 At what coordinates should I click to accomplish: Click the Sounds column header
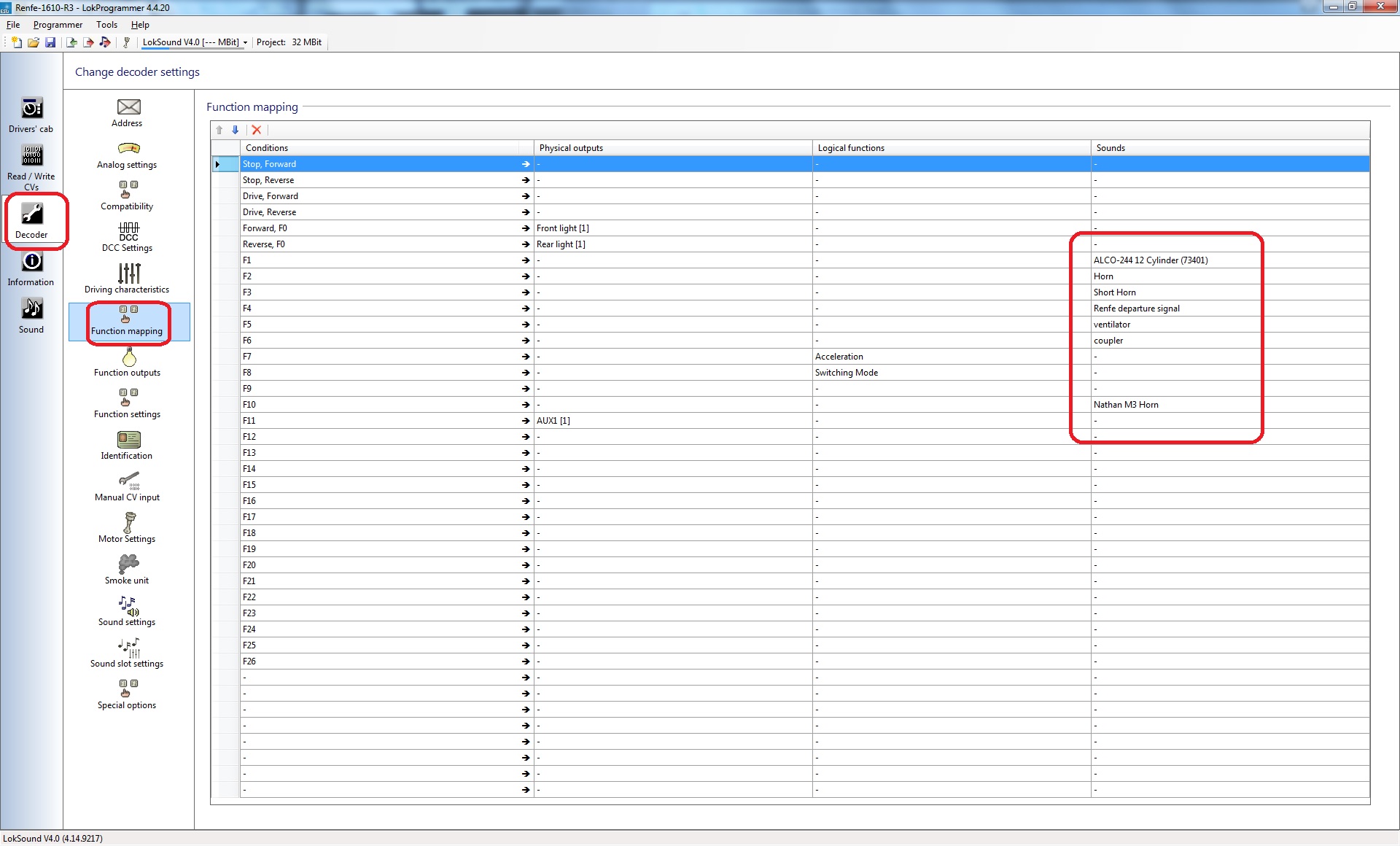(x=1230, y=148)
